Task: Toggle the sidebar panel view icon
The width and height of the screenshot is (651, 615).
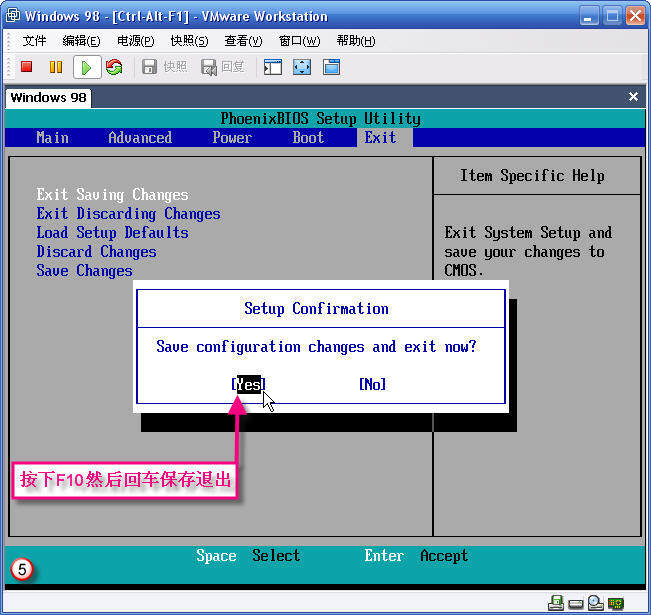Action: [x=273, y=67]
